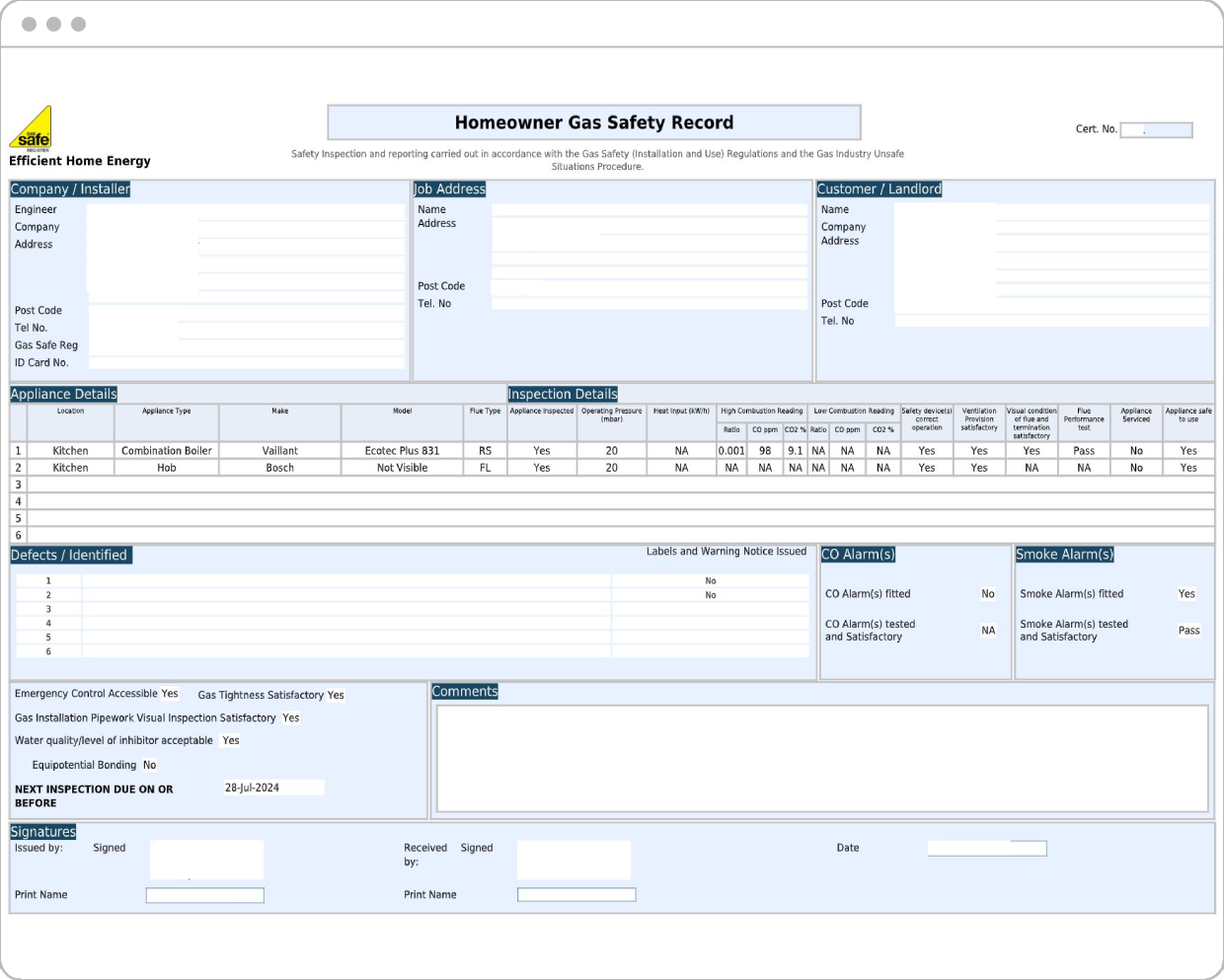Open the Combination Boiler appliance type cell
The height and width of the screenshot is (980, 1224).
[x=167, y=451]
